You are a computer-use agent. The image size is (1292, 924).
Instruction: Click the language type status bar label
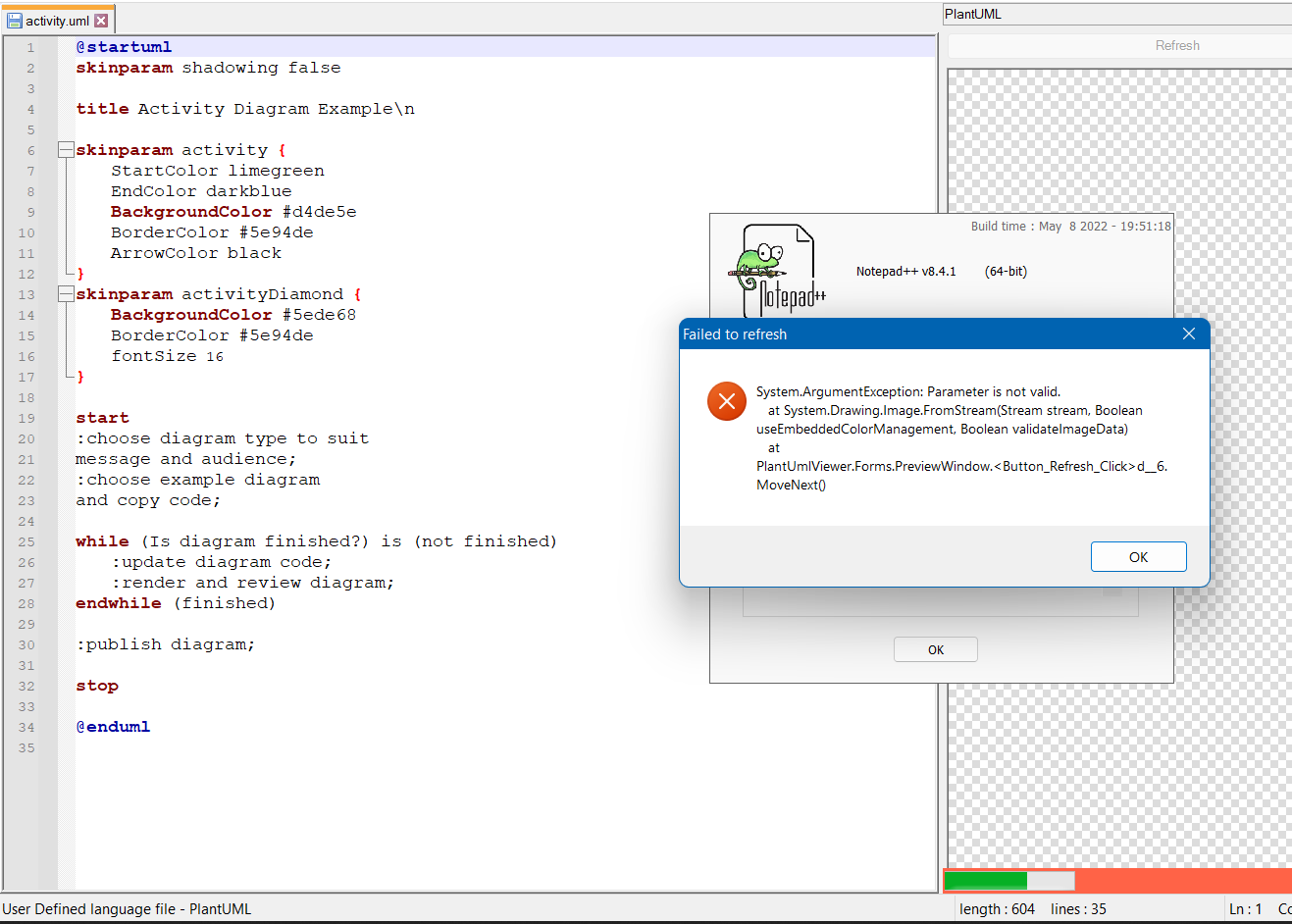click(128, 909)
